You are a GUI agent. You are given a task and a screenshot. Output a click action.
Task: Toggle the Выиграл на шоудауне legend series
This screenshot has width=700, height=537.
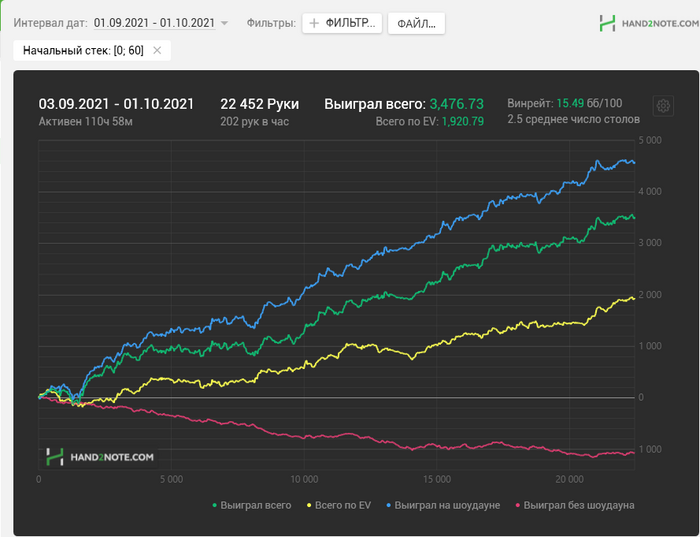[x=443, y=505]
